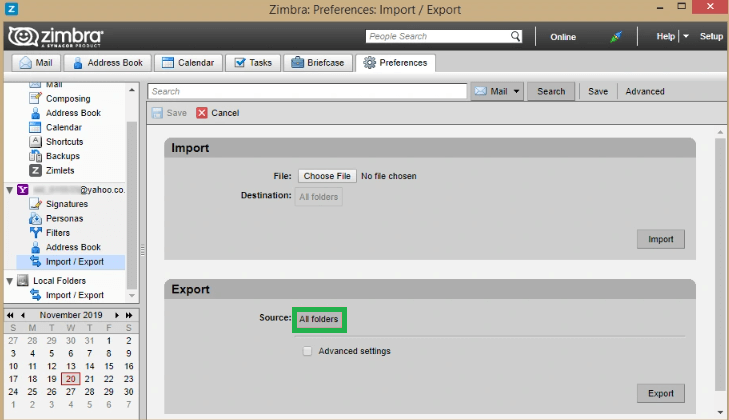
Task: Click the app Z icon in title bar
Action: coord(11,9)
